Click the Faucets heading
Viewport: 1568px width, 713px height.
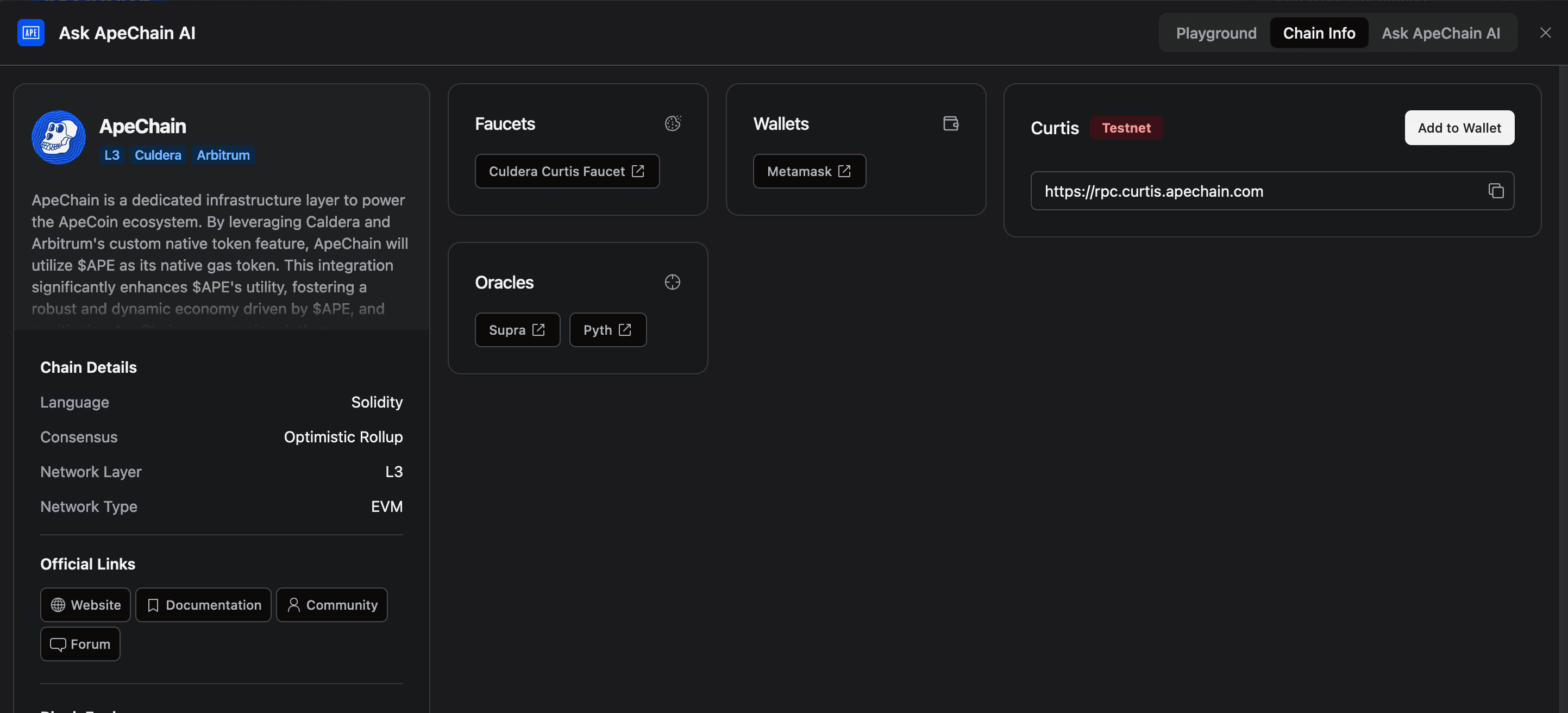(x=505, y=123)
